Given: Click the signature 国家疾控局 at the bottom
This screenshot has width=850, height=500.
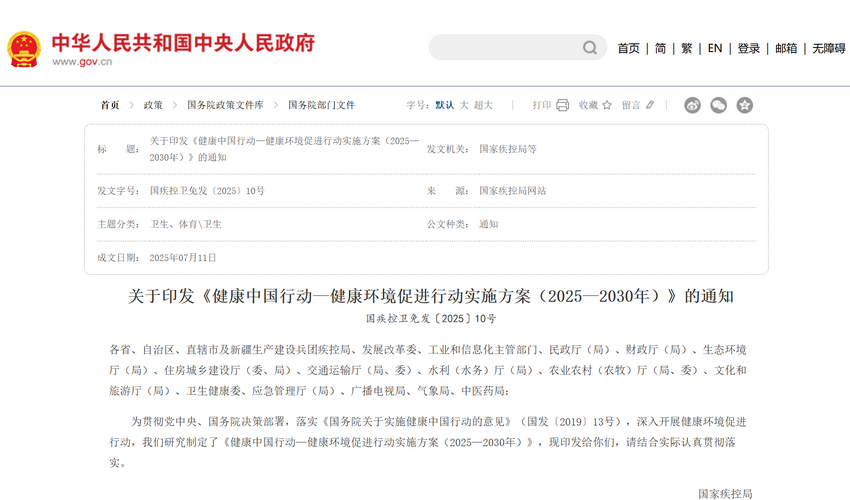Looking at the screenshot, I should tap(725, 493).
